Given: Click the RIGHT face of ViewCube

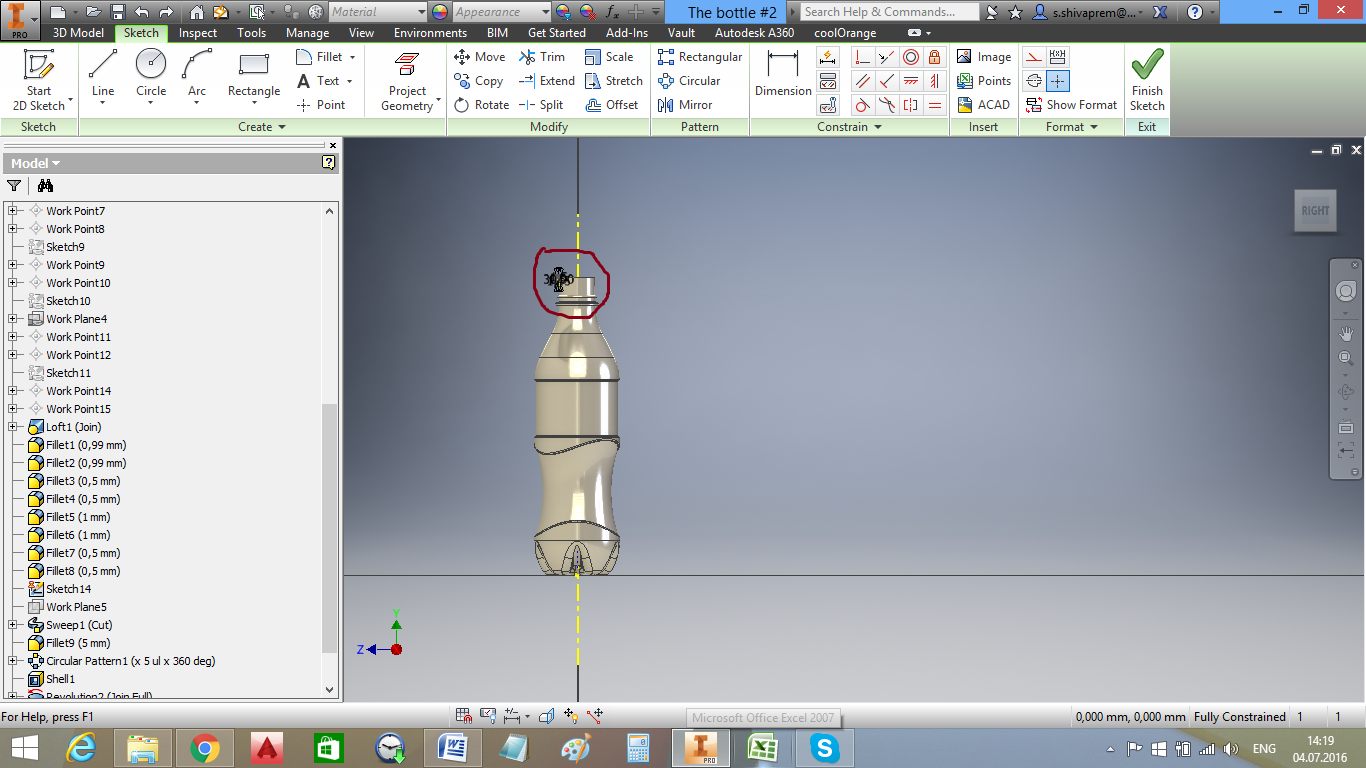Looking at the screenshot, I should tap(1315, 211).
